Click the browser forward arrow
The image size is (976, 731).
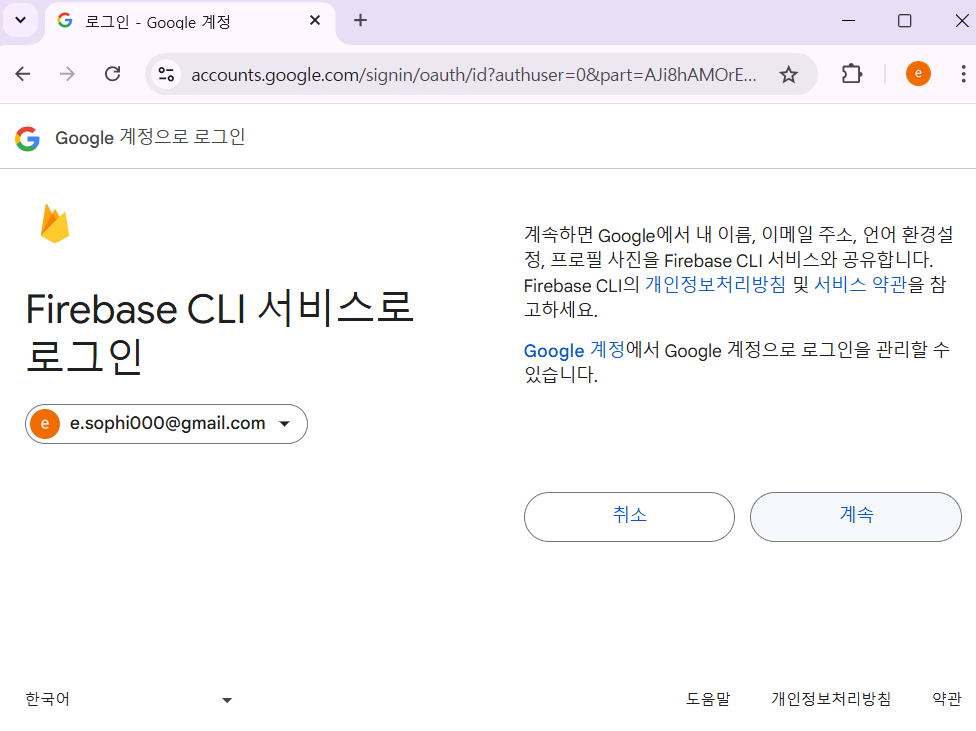click(67, 74)
